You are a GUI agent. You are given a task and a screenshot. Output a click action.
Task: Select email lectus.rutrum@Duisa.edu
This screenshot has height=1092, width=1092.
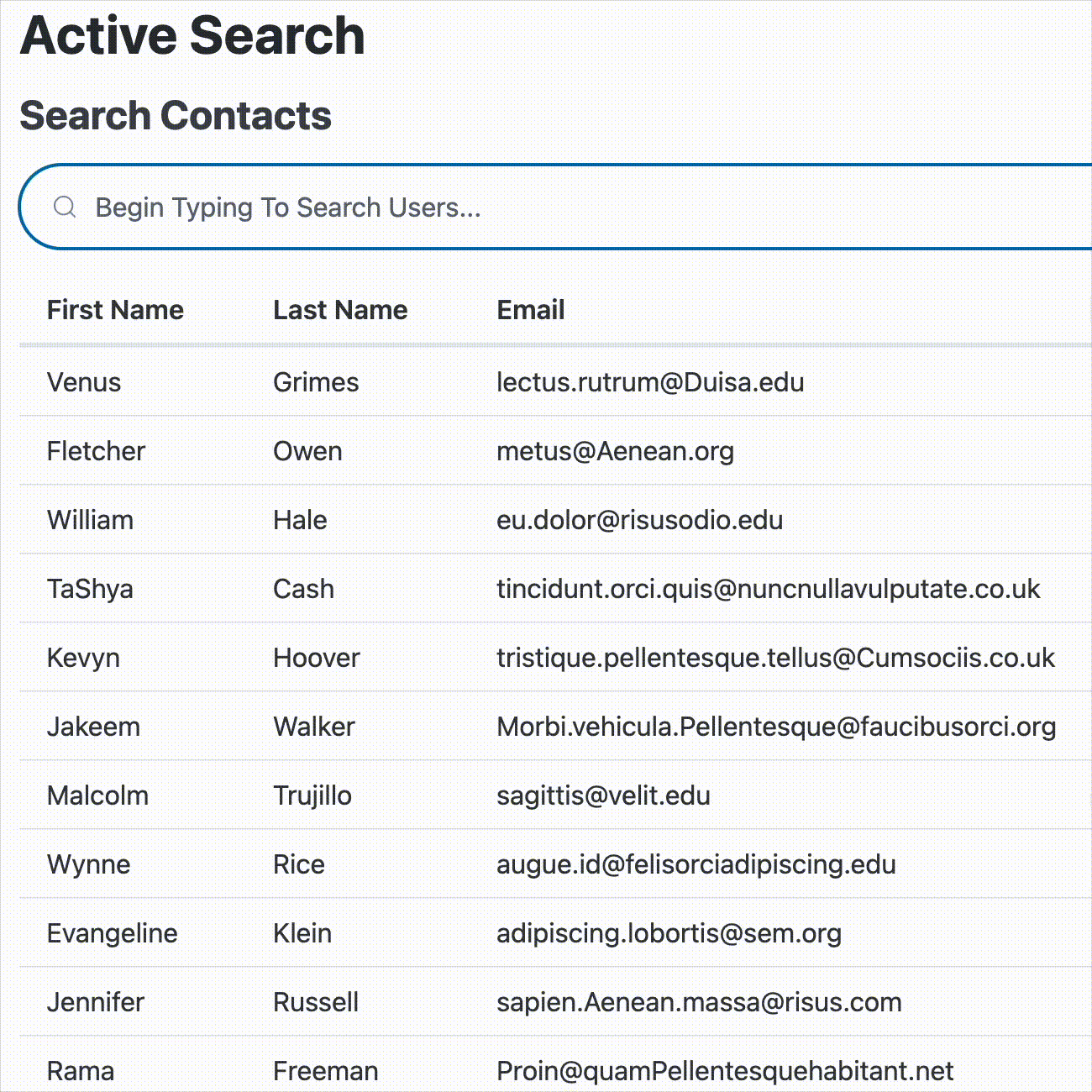click(650, 382)
